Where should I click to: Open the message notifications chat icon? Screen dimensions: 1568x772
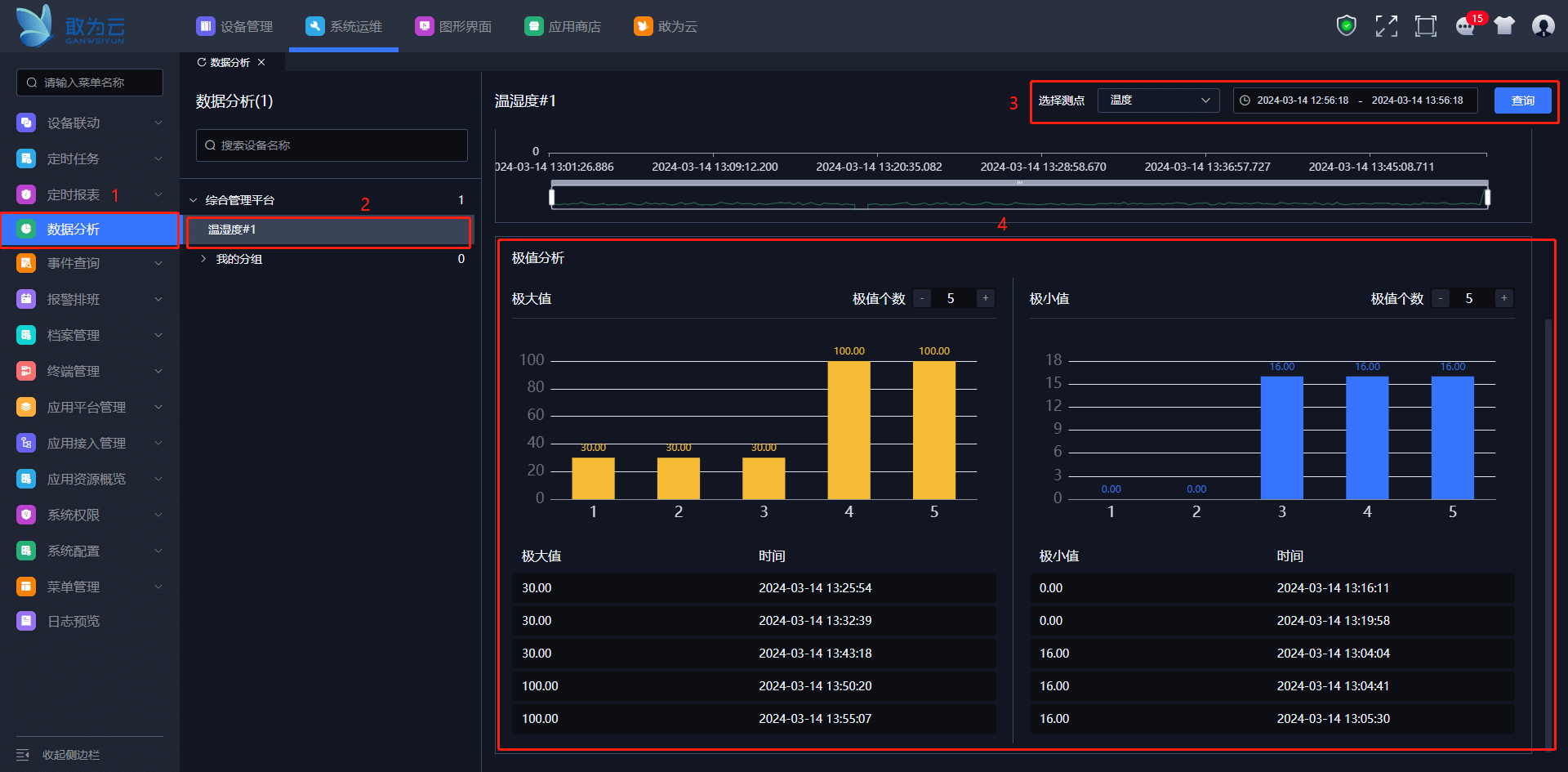(x=1465, y=27)
